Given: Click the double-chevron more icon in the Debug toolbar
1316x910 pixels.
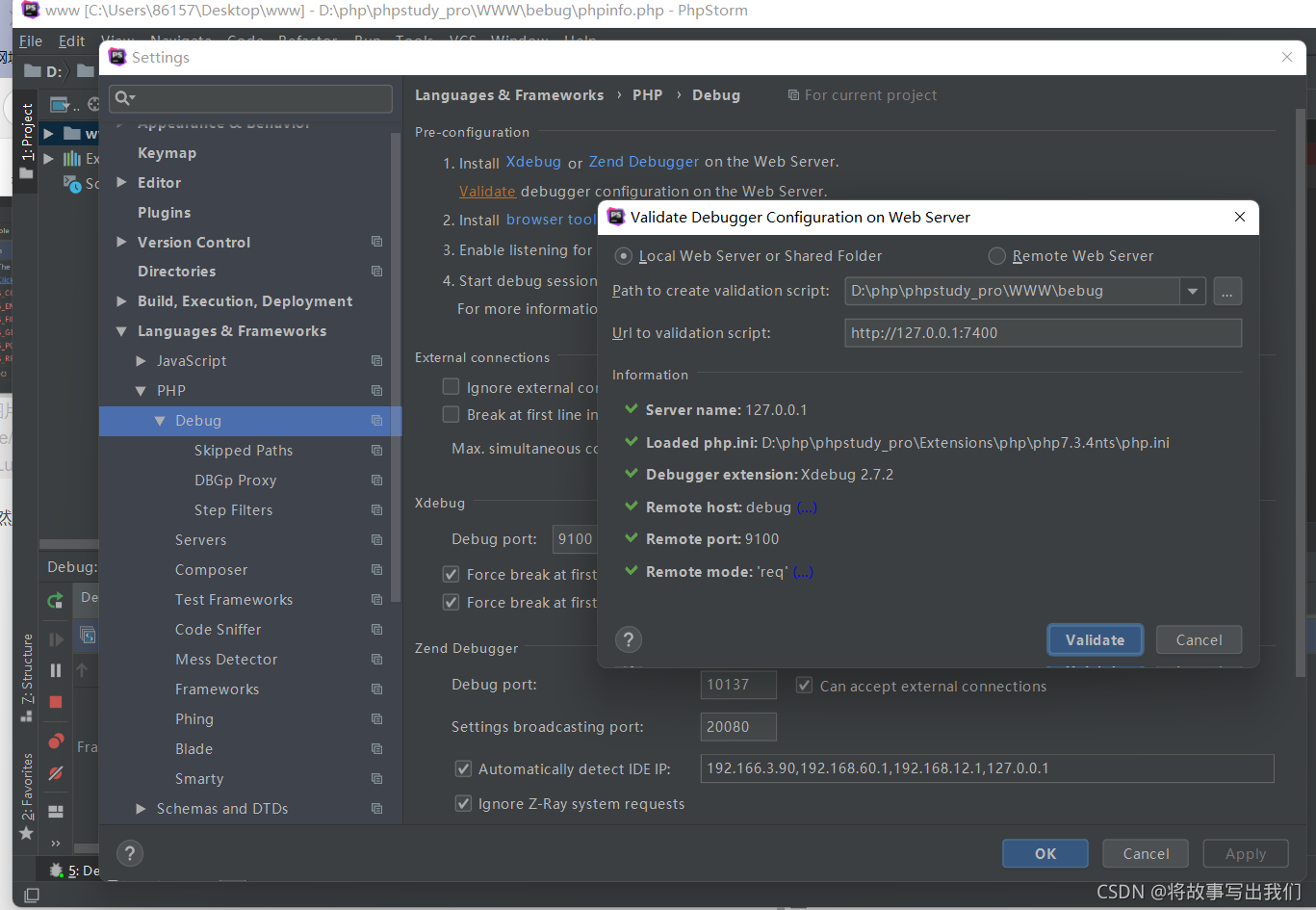Looking at the screenshot, I should 56,843.
